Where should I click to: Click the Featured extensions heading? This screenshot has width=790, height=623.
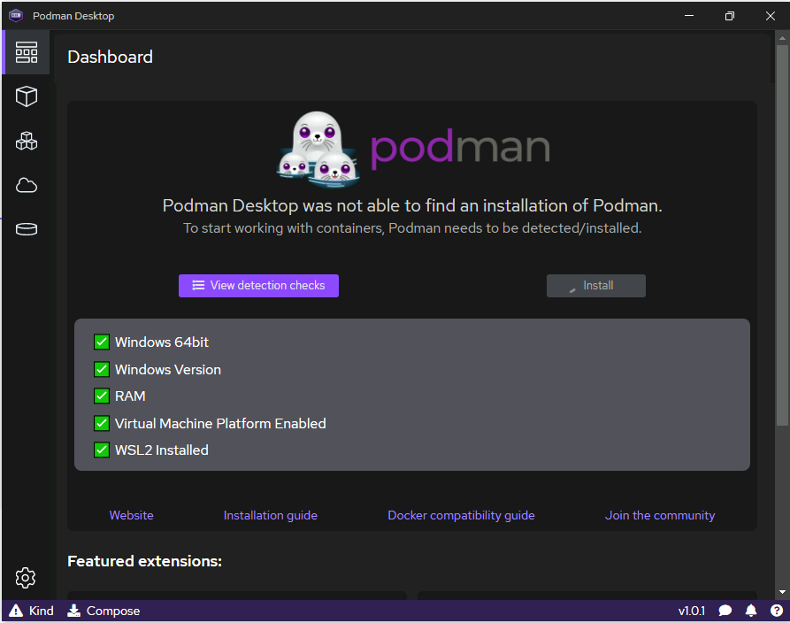145,561
